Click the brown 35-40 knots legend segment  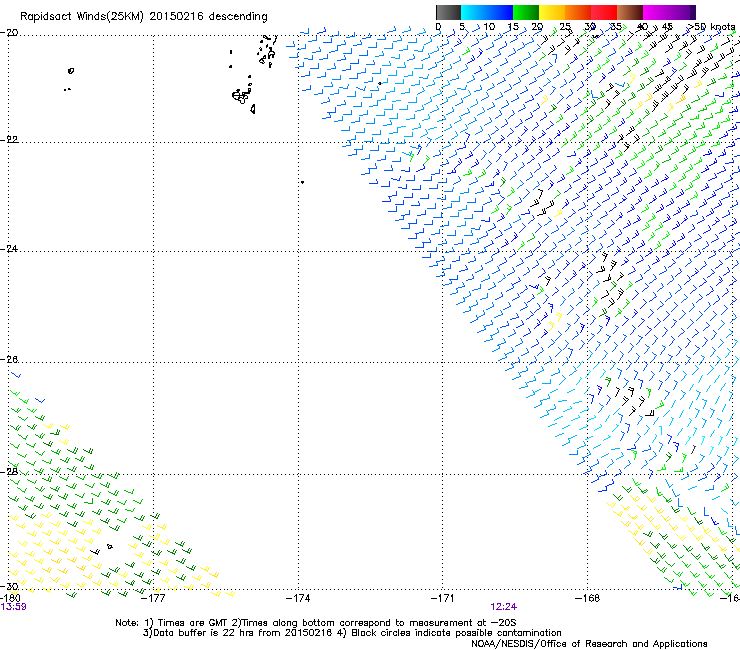point(630,12)
